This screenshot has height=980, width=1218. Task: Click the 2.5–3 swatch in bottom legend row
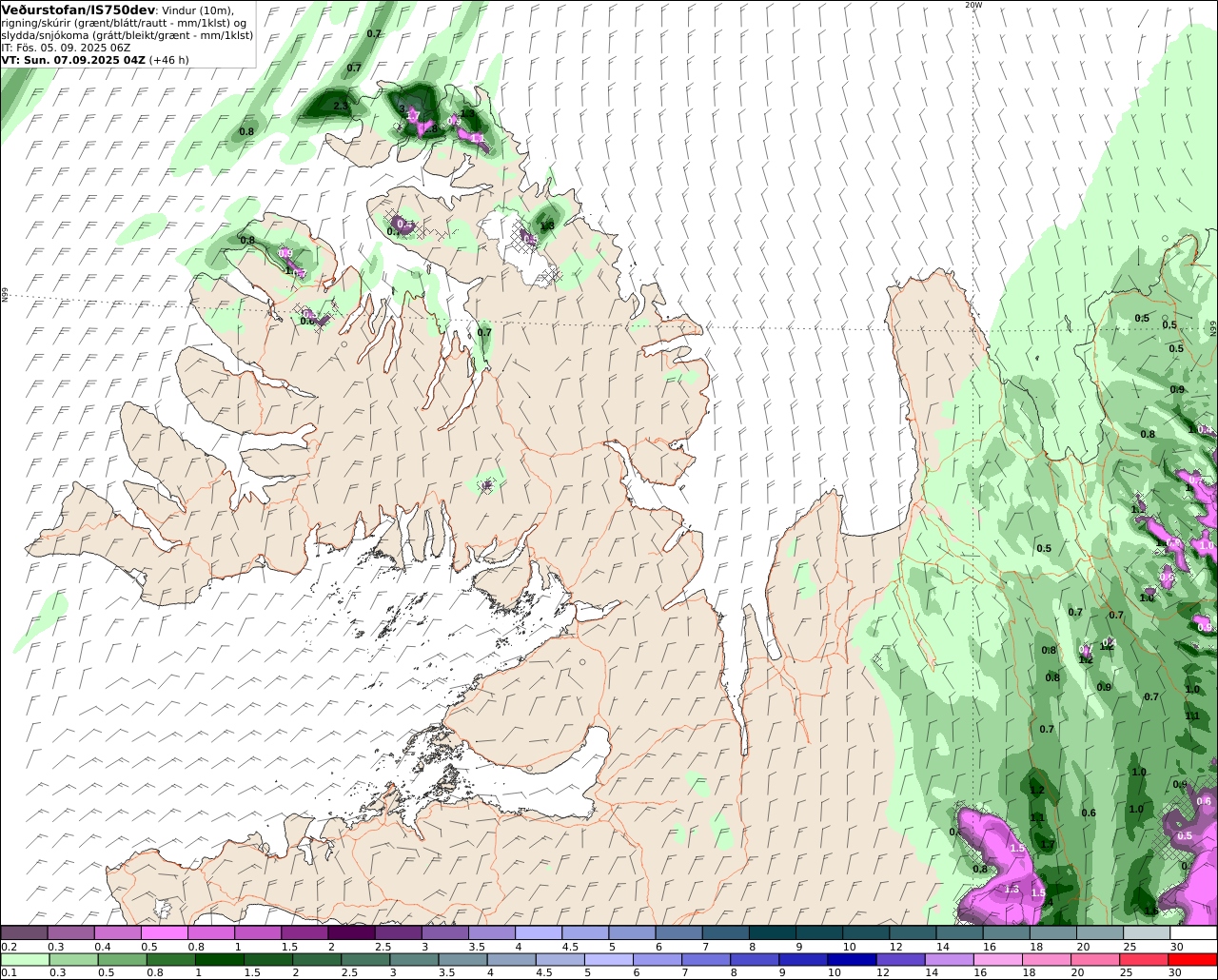point(364,960)
